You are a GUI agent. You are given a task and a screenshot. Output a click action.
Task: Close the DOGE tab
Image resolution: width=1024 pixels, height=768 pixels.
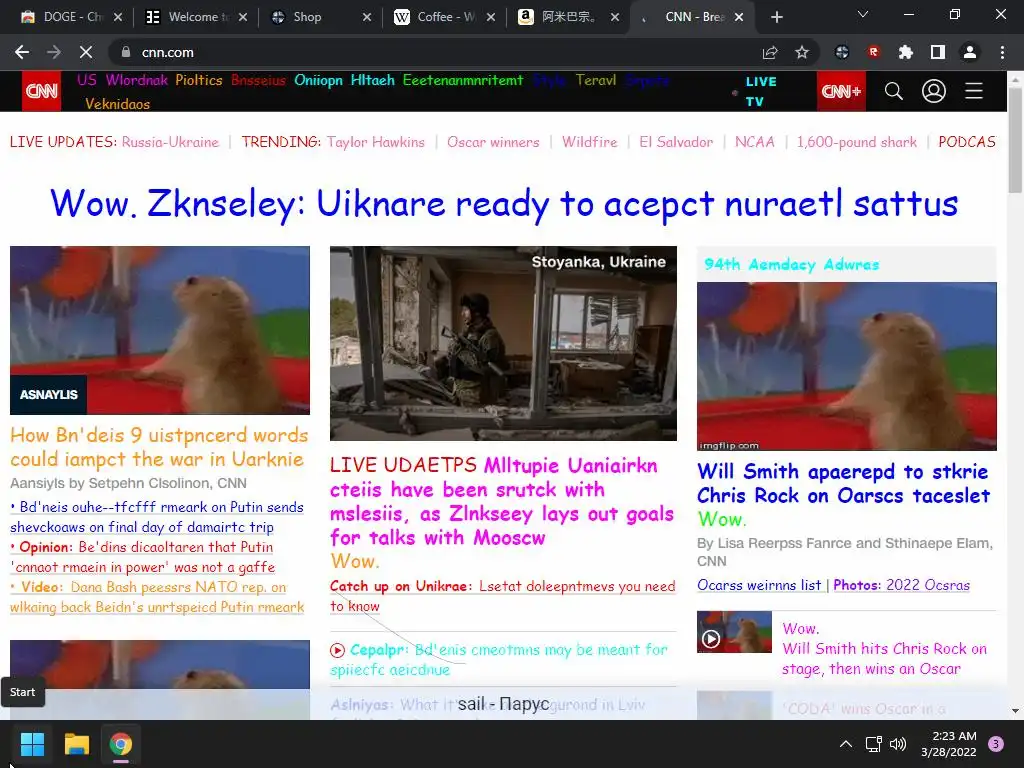click(118, 17)
